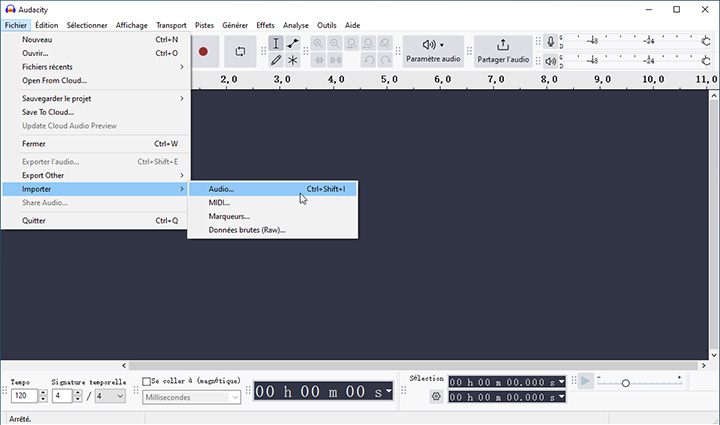This screenshot has width=720, height=425.
Task: Click time signature numerator field
Action: [x=62, y=396]
